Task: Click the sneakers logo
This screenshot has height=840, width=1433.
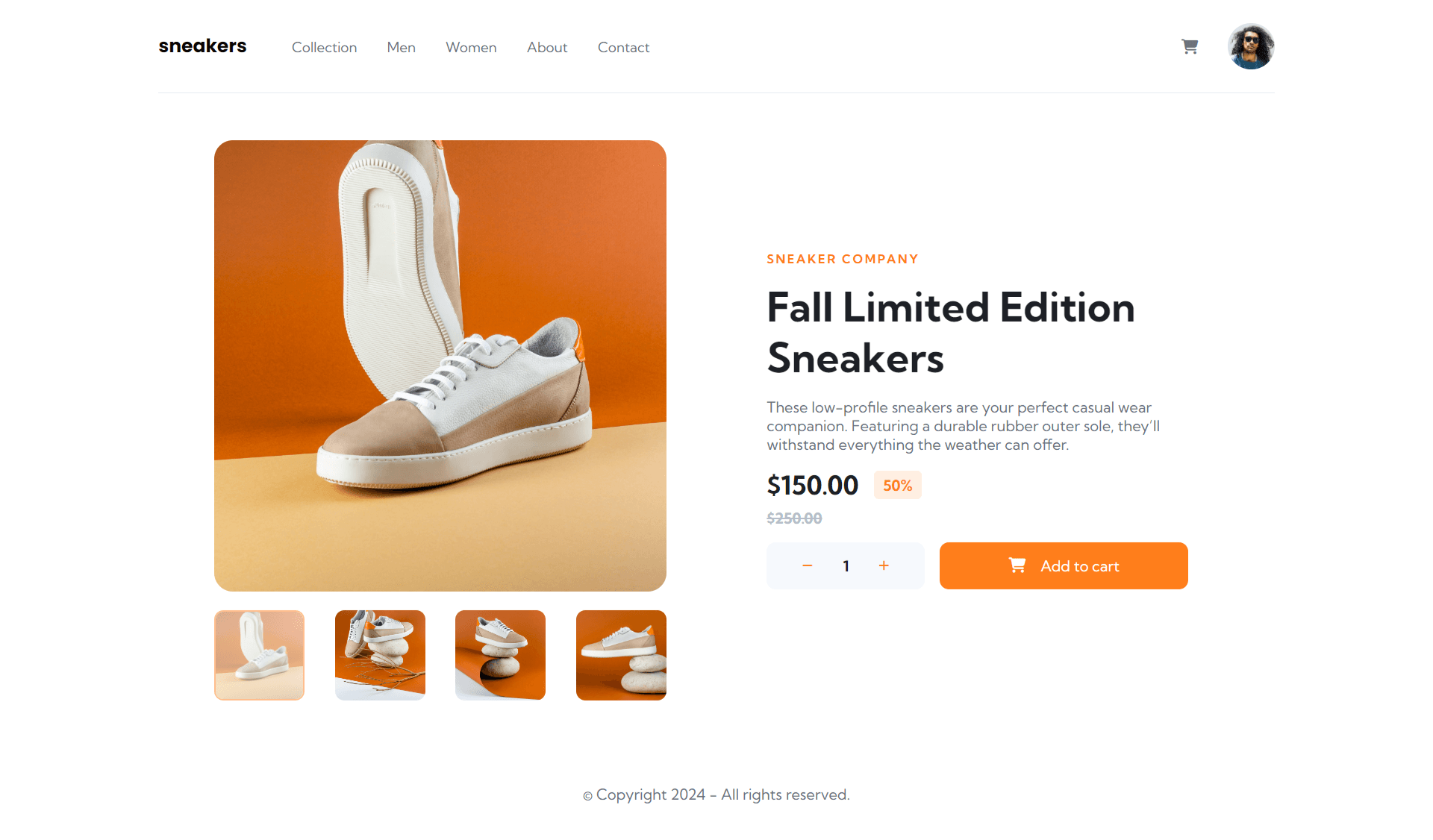Action: [x=202, y=46]
